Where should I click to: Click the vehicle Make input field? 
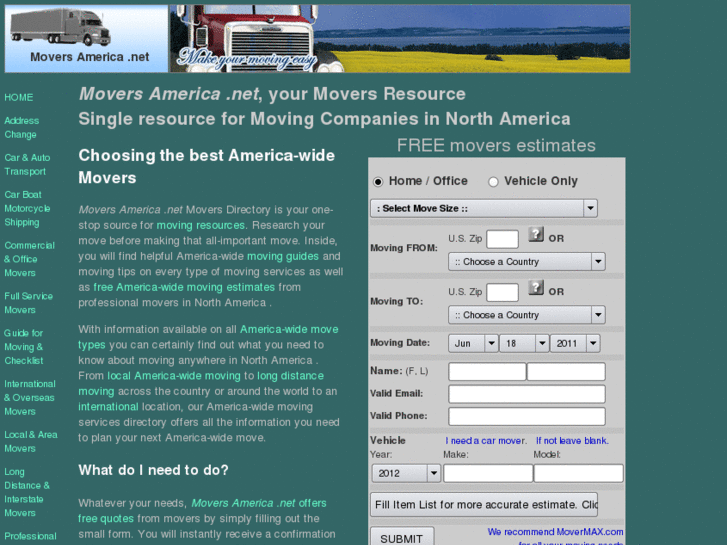tap(488, 473)
